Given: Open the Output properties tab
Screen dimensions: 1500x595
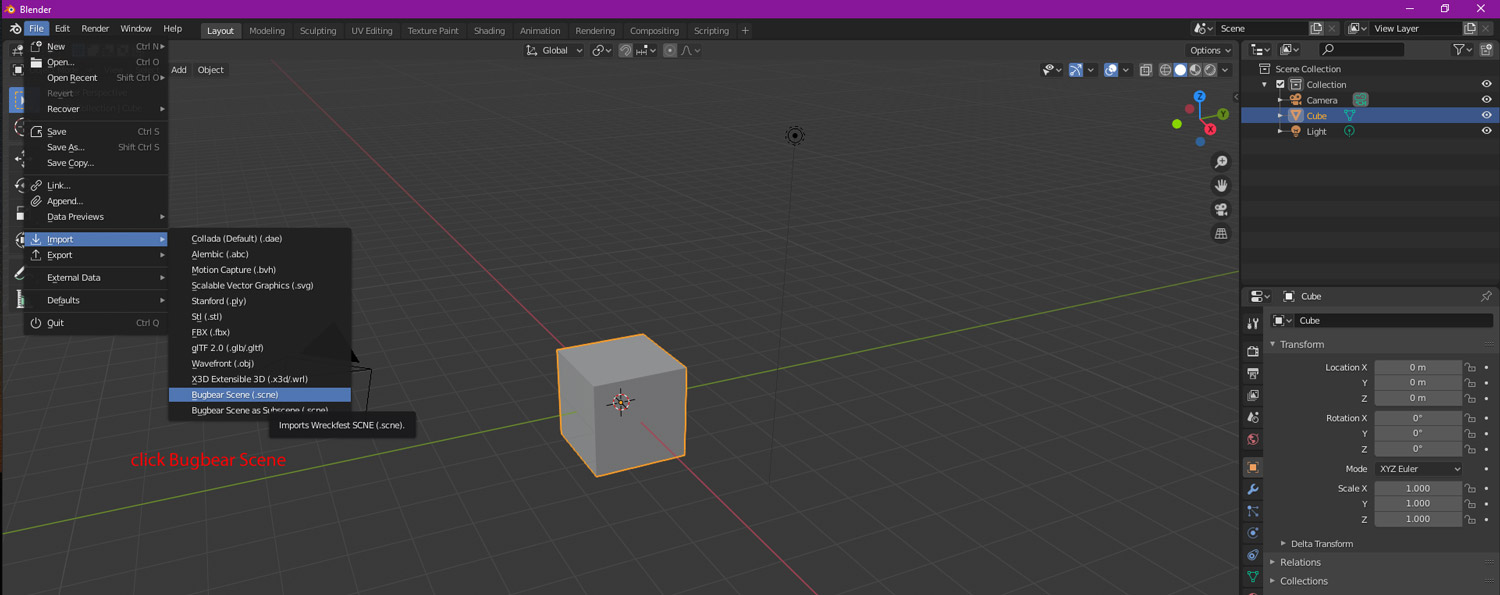Looking at the screenshot, I should click(x=1253, y=373).
